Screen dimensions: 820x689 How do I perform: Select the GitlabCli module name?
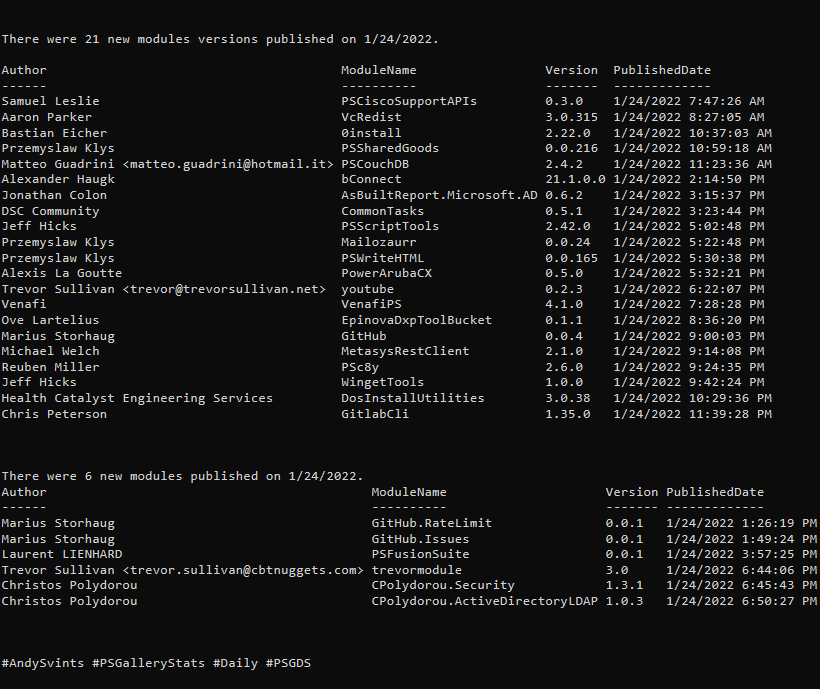[375, 414]
